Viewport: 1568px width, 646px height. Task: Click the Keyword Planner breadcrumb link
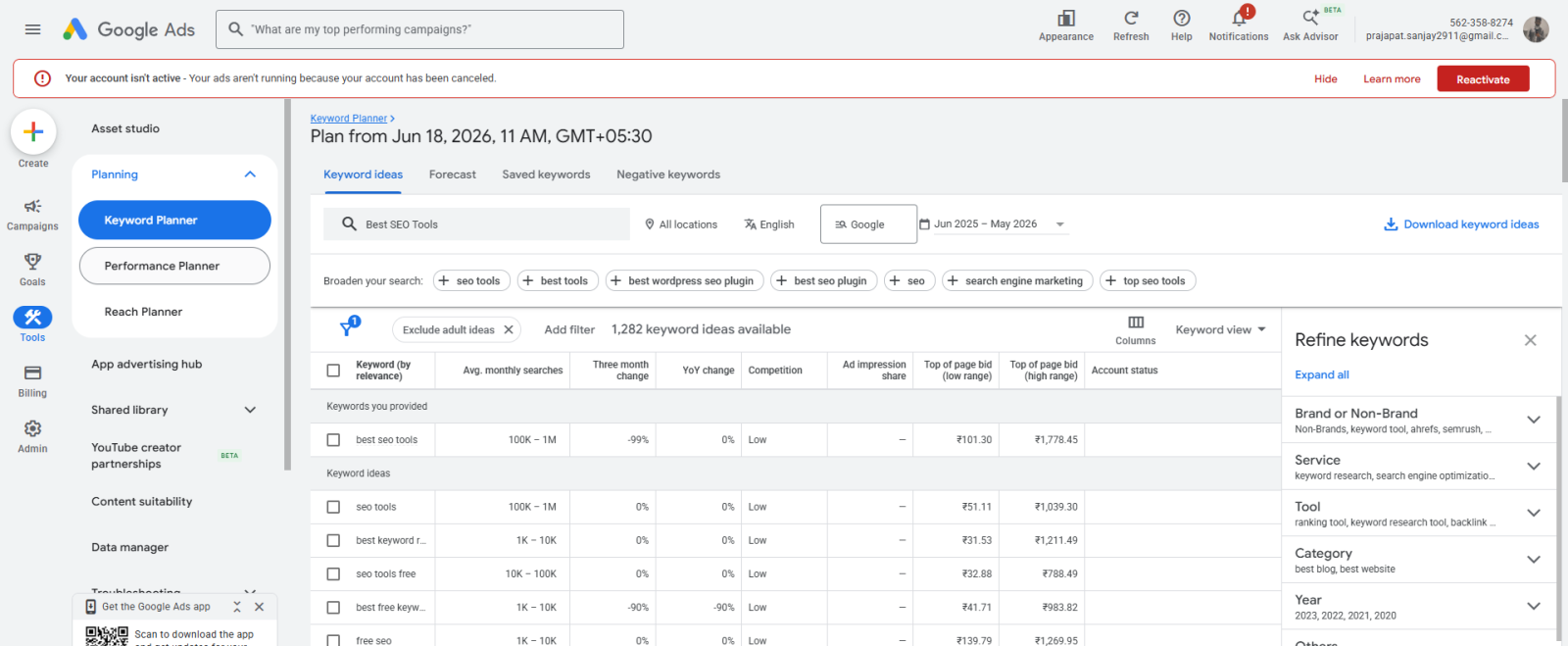[349, 119]
